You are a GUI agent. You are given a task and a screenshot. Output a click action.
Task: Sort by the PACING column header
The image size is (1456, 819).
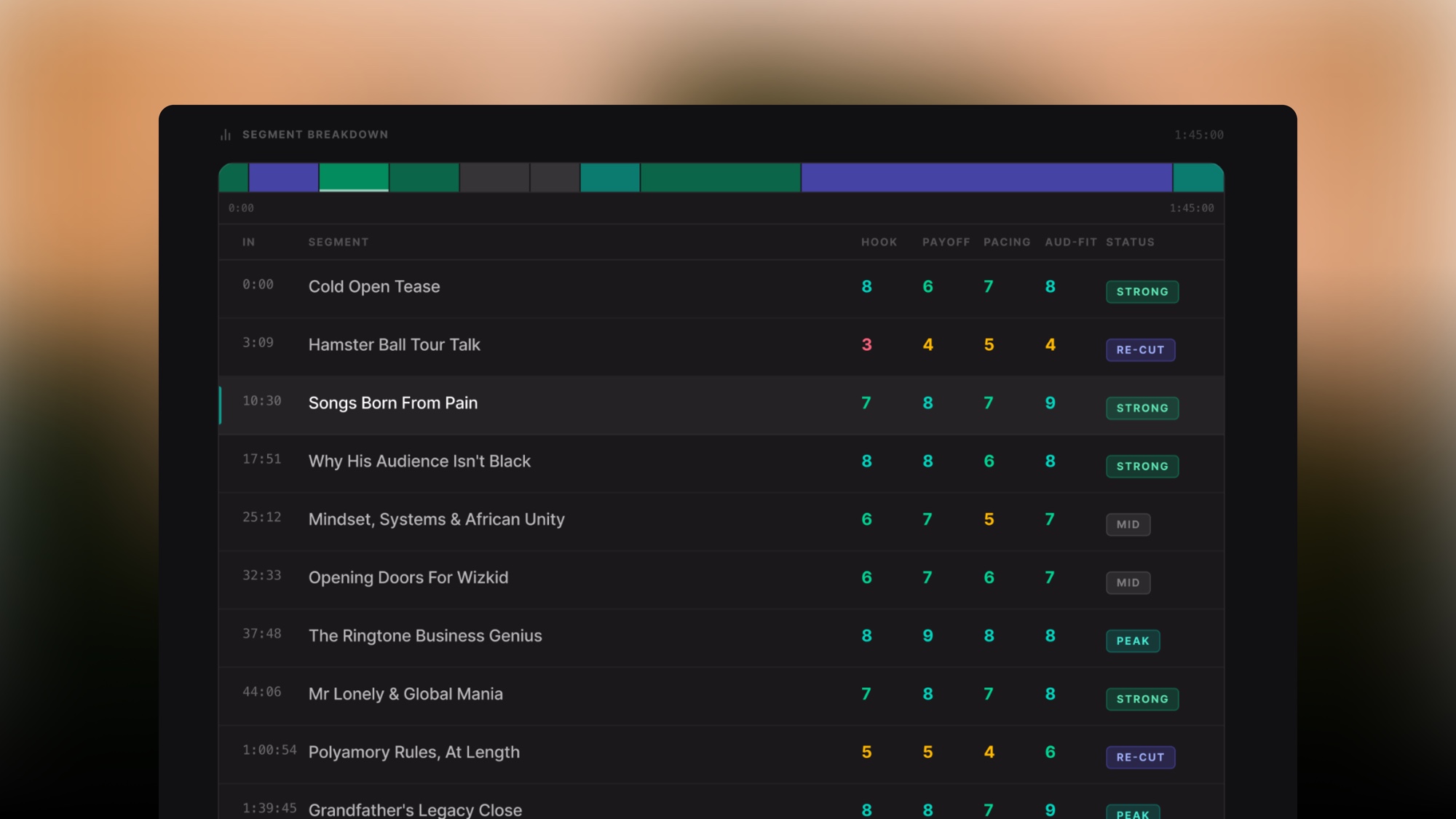click(x=1007, y=242)
